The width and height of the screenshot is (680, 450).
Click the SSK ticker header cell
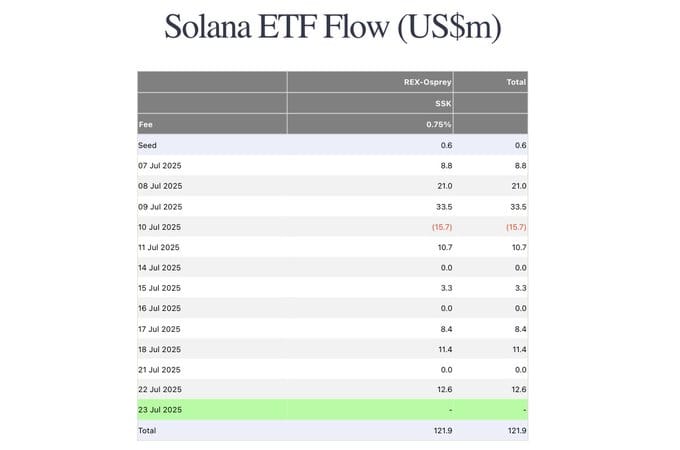coord(443,104)
